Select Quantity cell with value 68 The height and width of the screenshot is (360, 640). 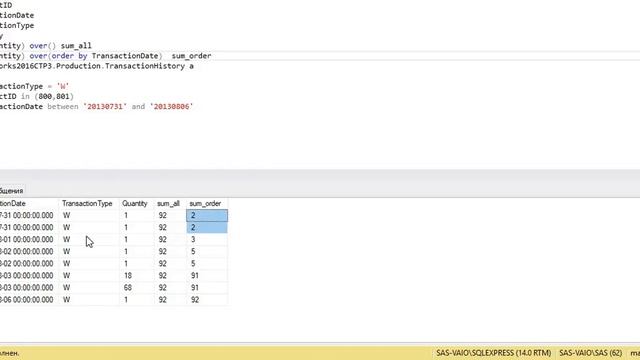click(x=137, y=287)
